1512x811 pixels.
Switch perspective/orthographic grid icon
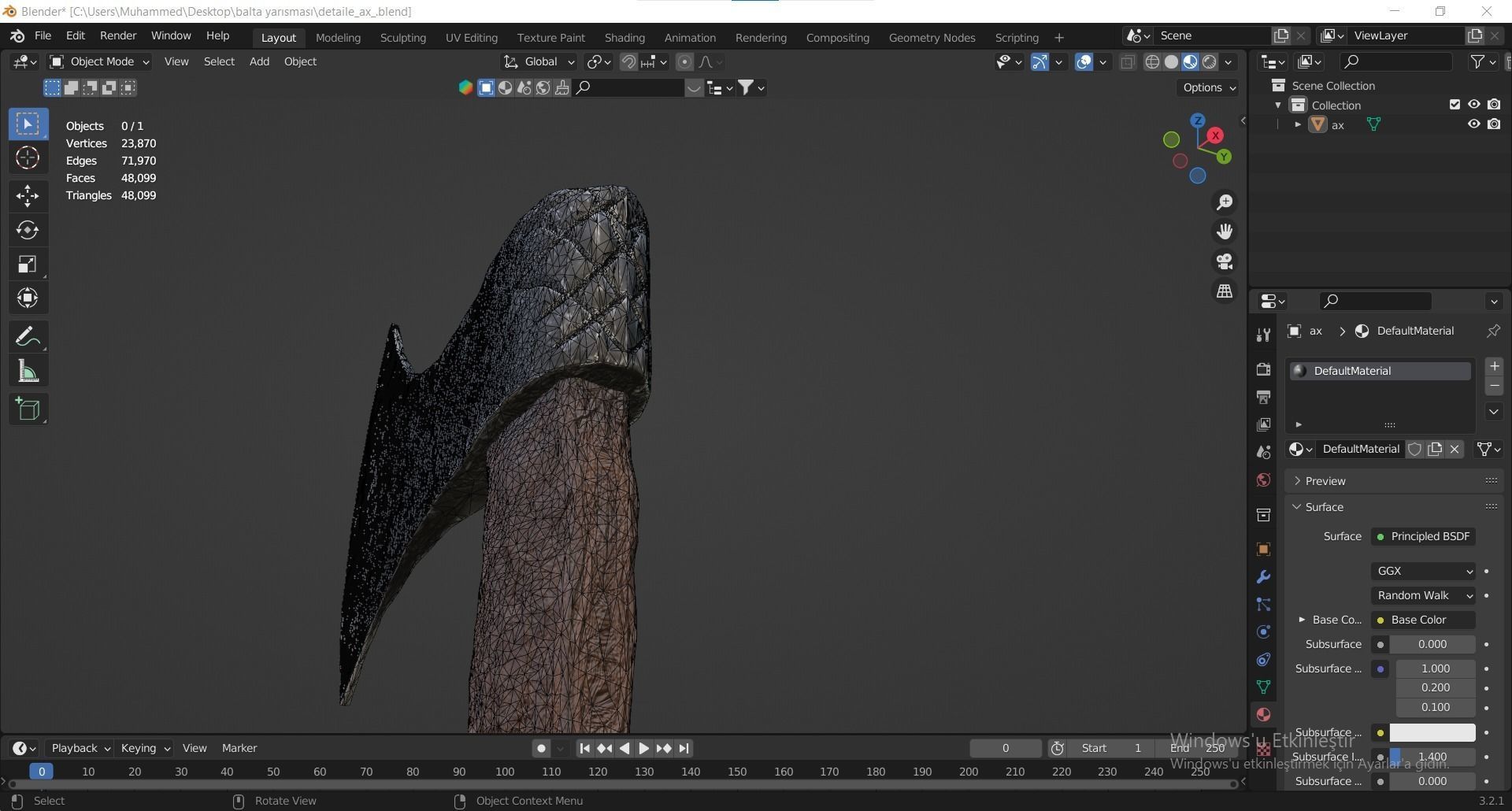tap(1225, 291)
